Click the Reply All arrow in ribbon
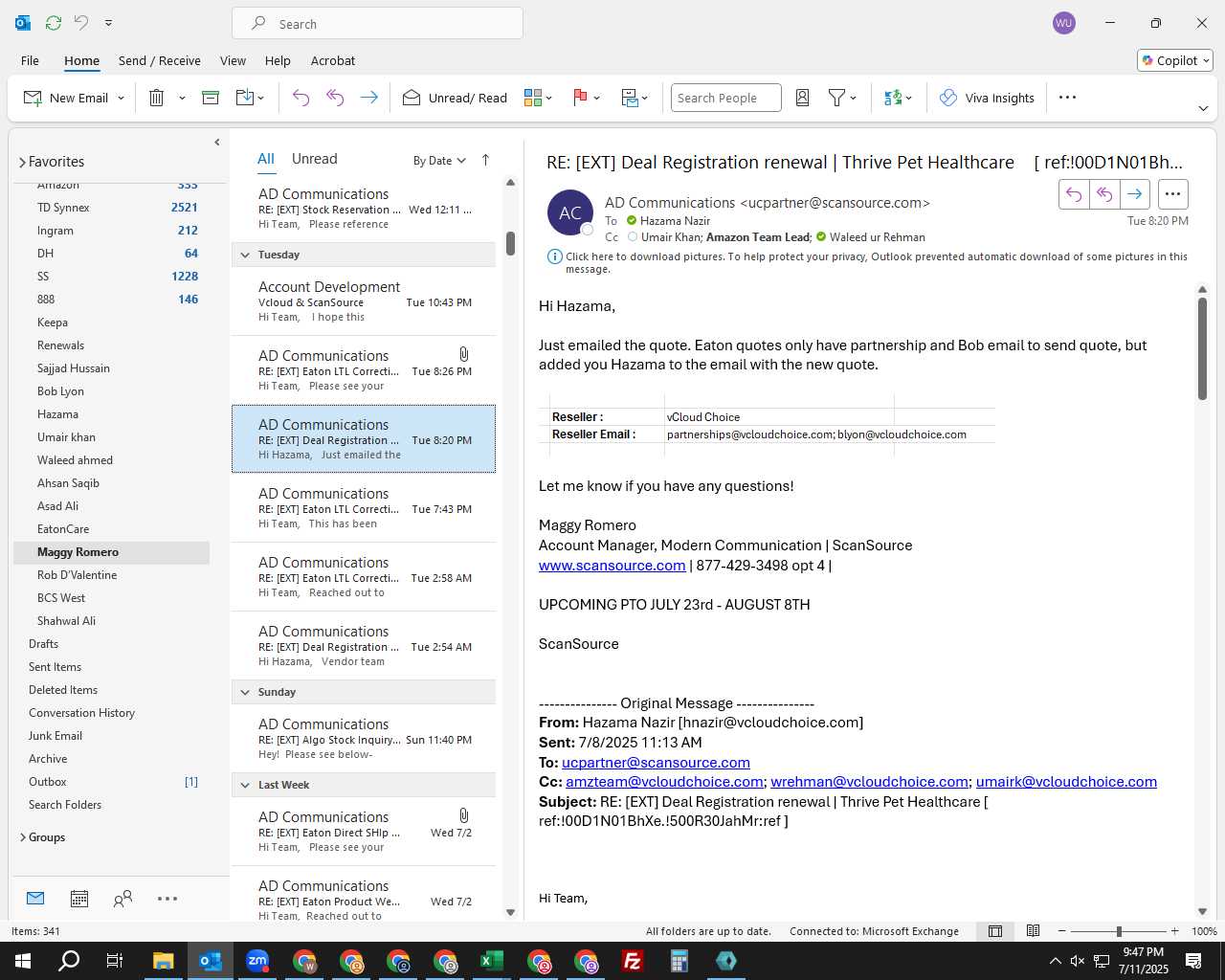The image size is (1225, 980). tap(335, 98)
